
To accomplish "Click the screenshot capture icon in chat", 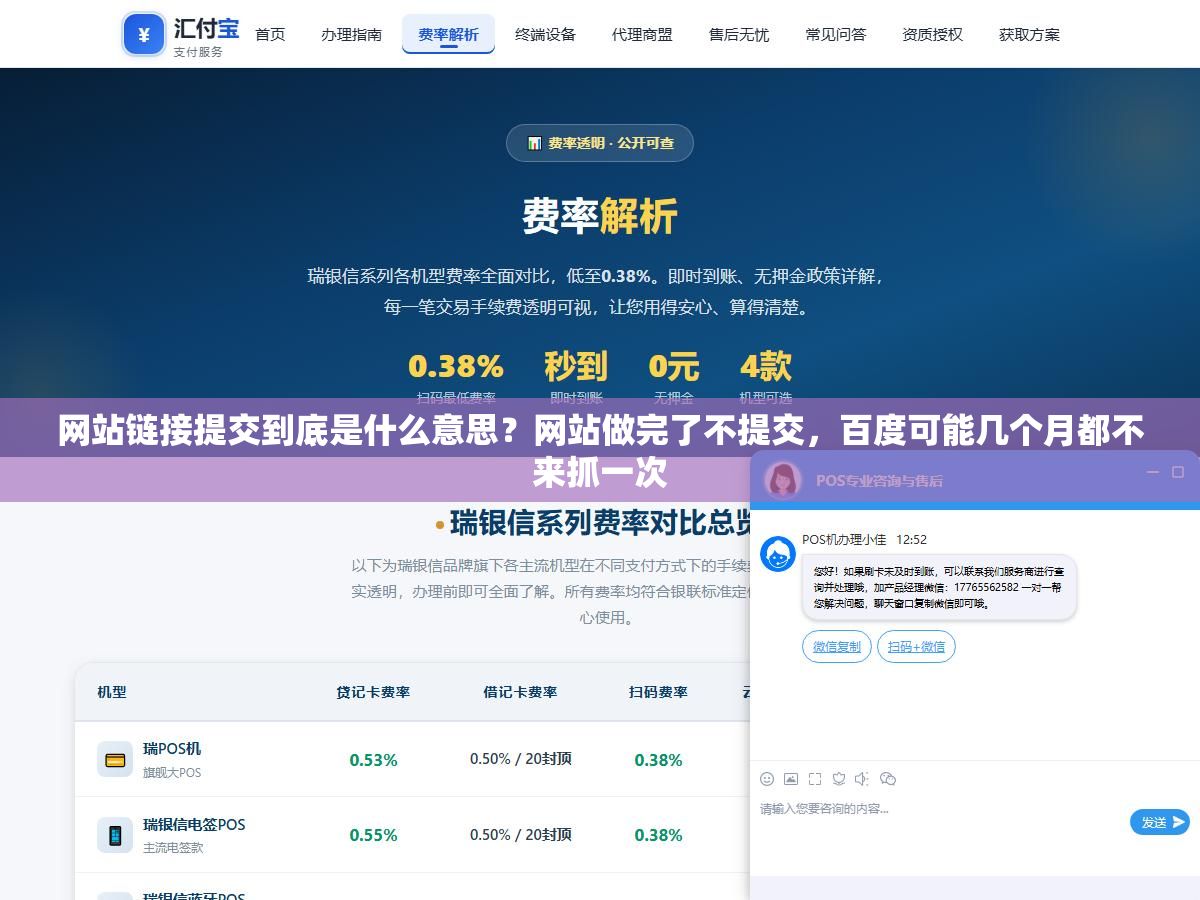I will click(815, 779).
